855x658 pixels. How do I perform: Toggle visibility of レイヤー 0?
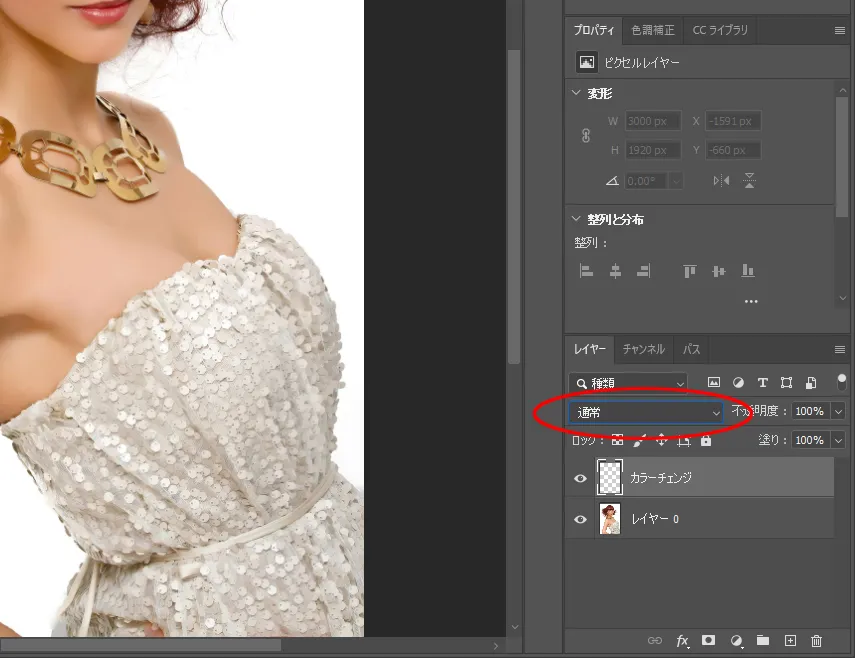point(580,520)
